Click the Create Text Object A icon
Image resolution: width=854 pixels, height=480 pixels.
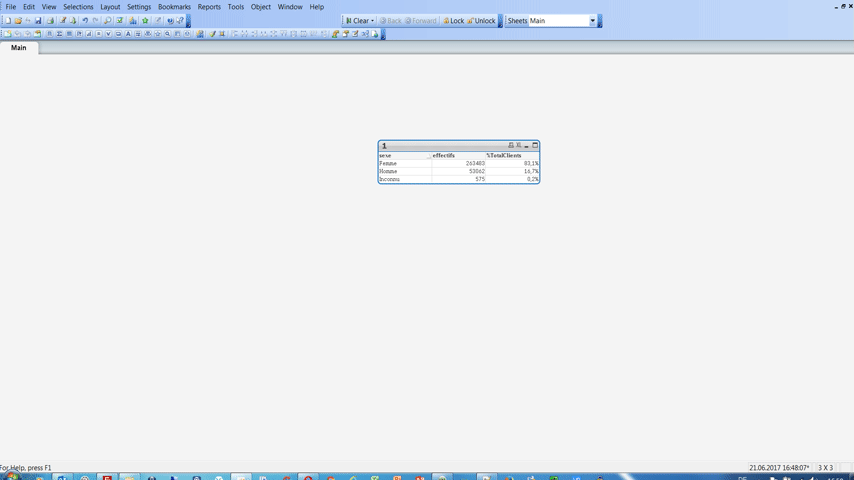coord(128,34)
